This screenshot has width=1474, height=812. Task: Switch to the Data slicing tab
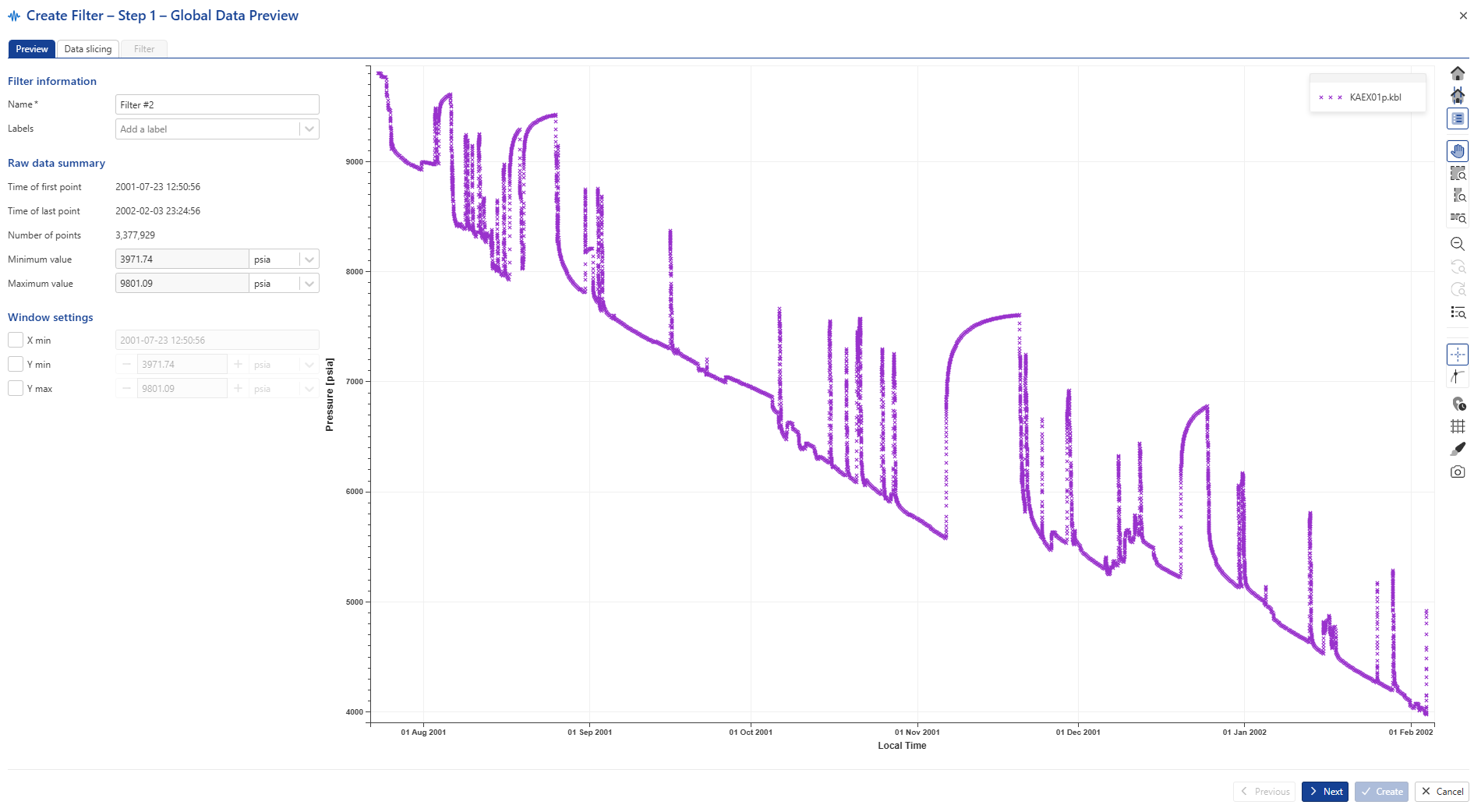tap(87, 49)
